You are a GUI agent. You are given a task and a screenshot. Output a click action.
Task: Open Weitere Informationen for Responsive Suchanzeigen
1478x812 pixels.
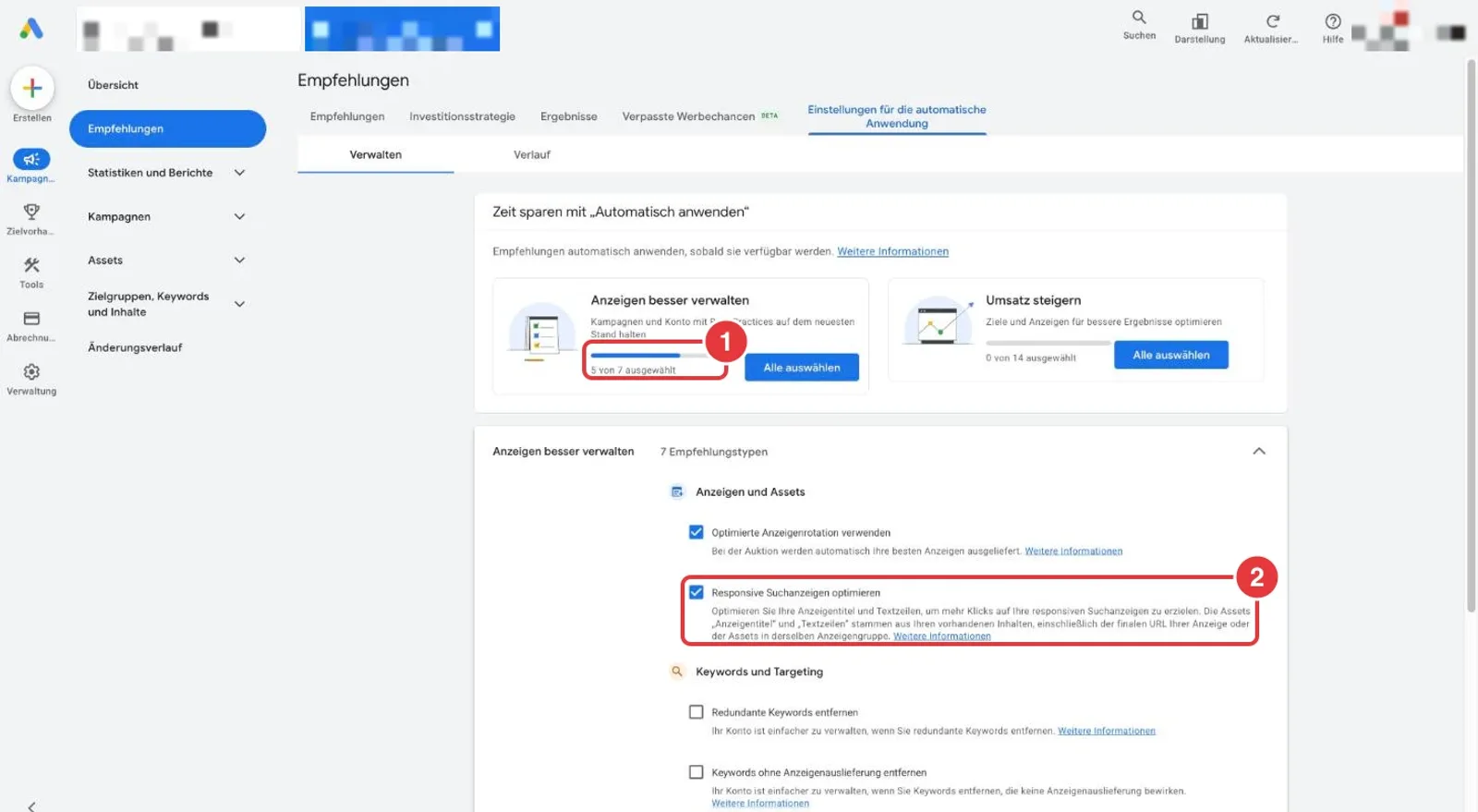pyautogui.click(x=942, y=636)
